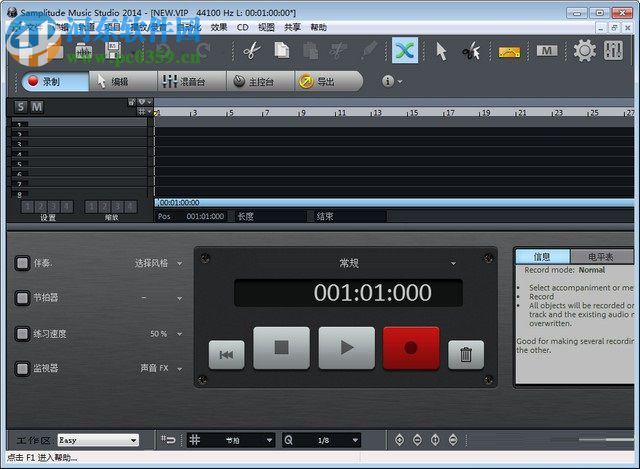Click the bar 9 timeline ruler mark

pos(301,113)
